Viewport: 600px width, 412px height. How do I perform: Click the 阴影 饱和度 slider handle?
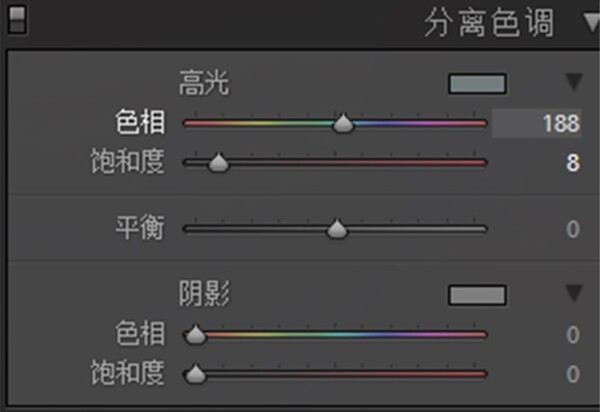pos(196,374)
